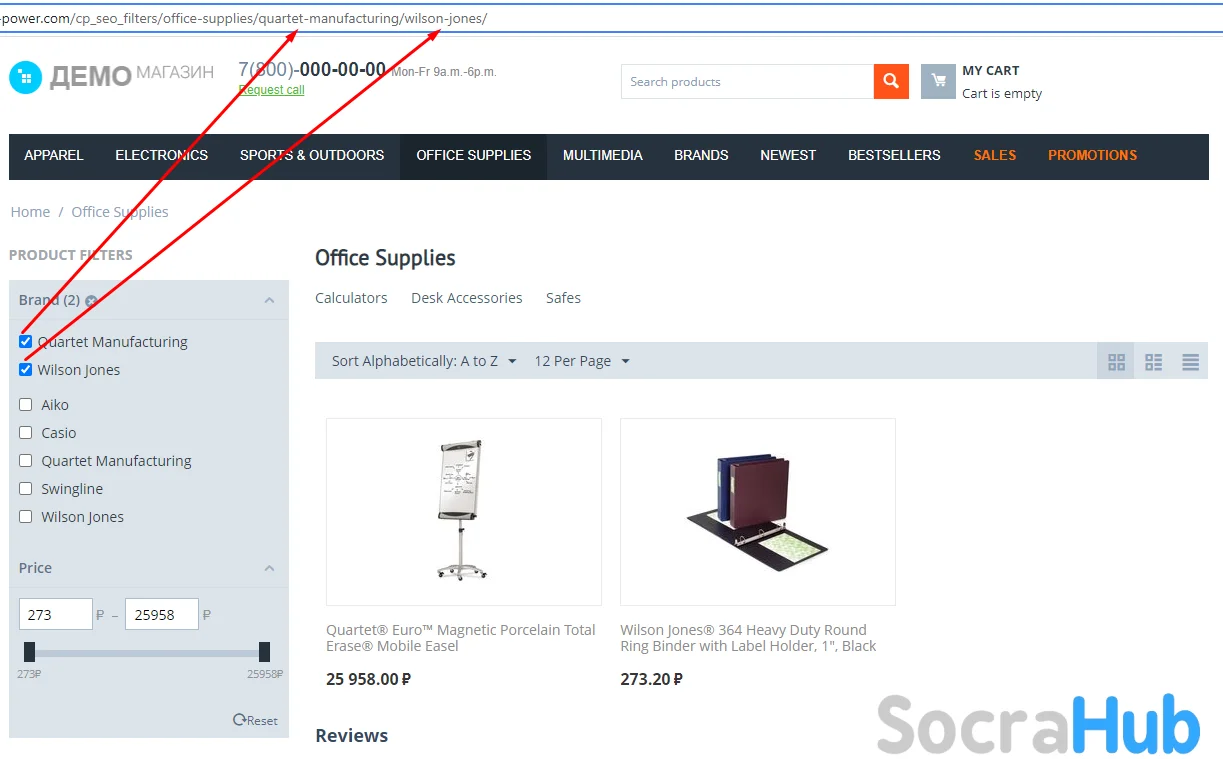Open the 12 Per Page dropdown
This screenshot has height=759, width=1223.
pos(582,361)
